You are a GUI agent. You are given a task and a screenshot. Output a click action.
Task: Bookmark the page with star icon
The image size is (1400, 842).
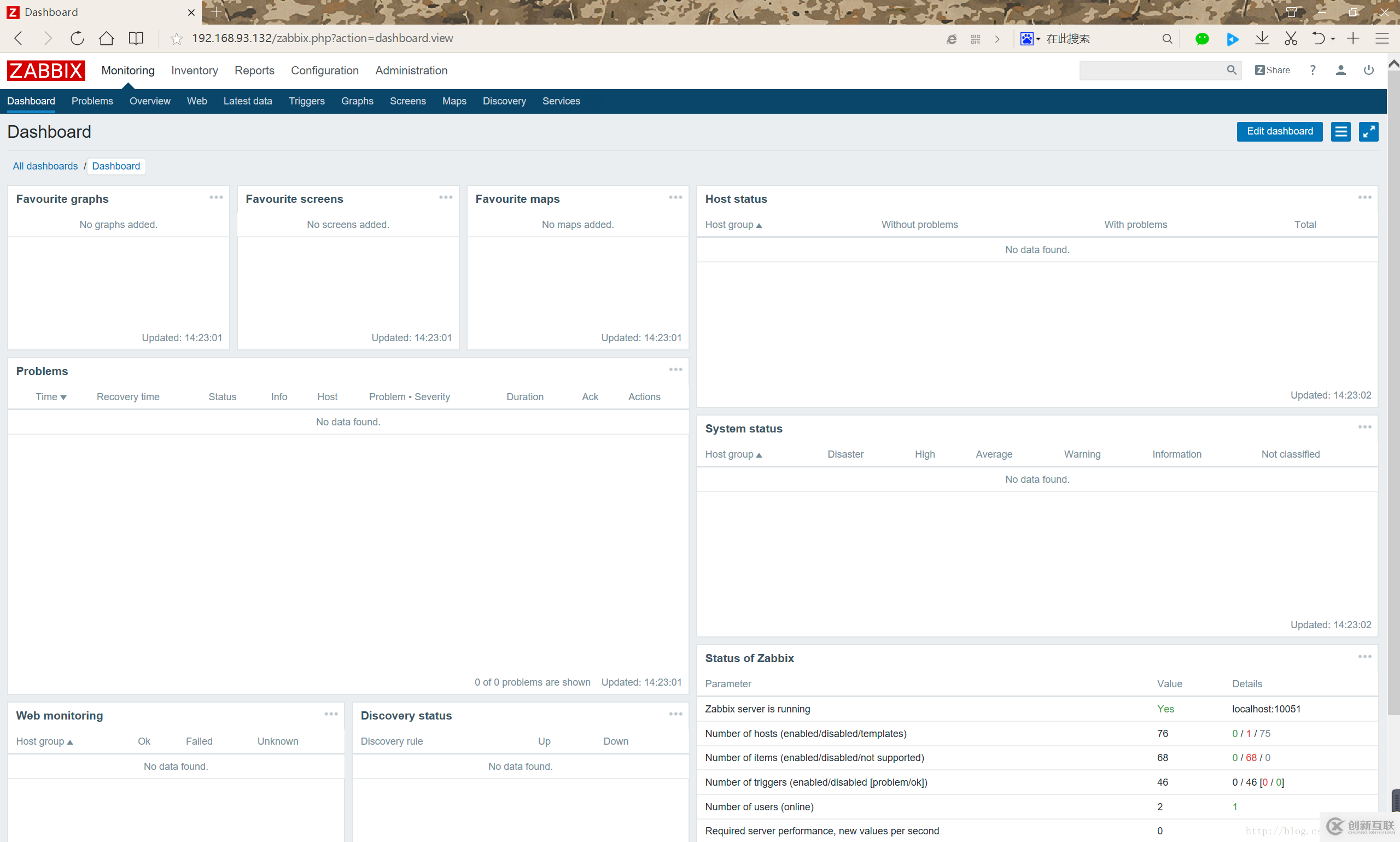(177, 39)
